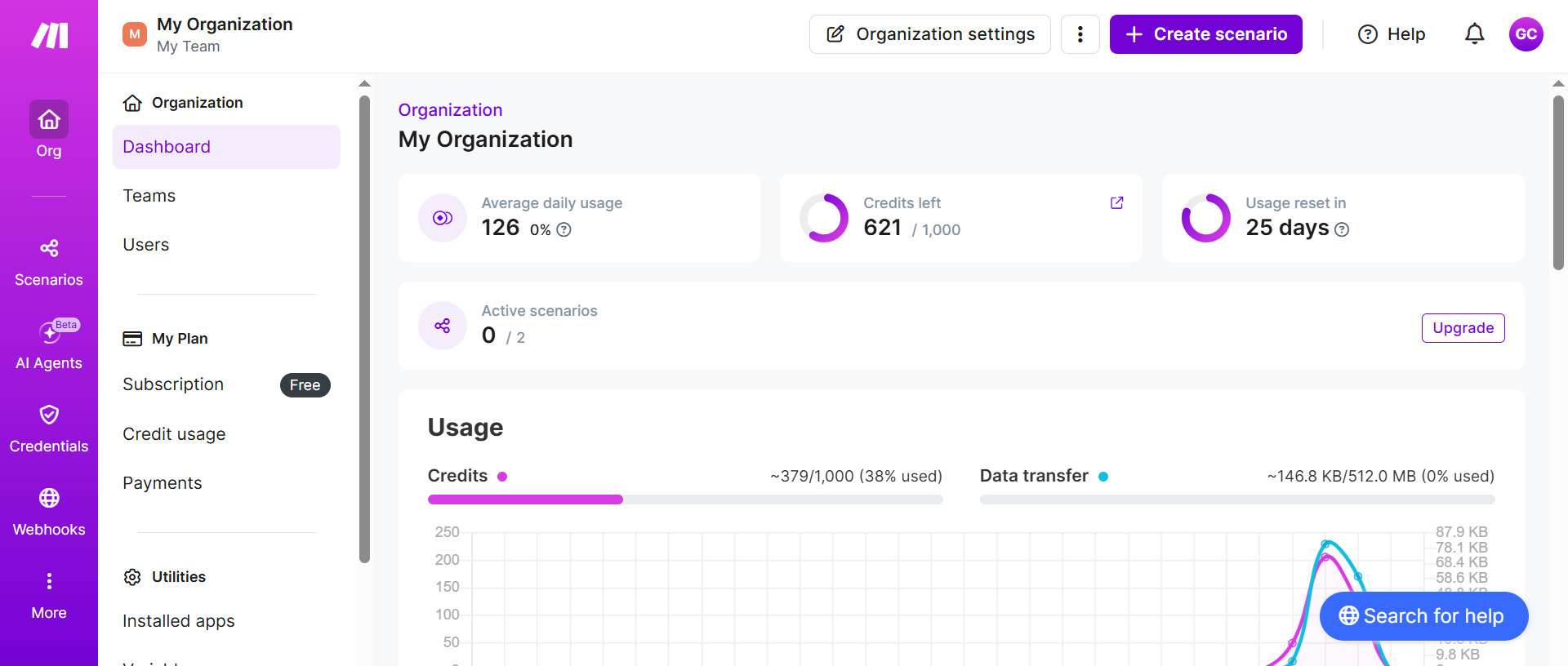Go to Credentials shield icon
The image size is (1568, 666).
49,415
